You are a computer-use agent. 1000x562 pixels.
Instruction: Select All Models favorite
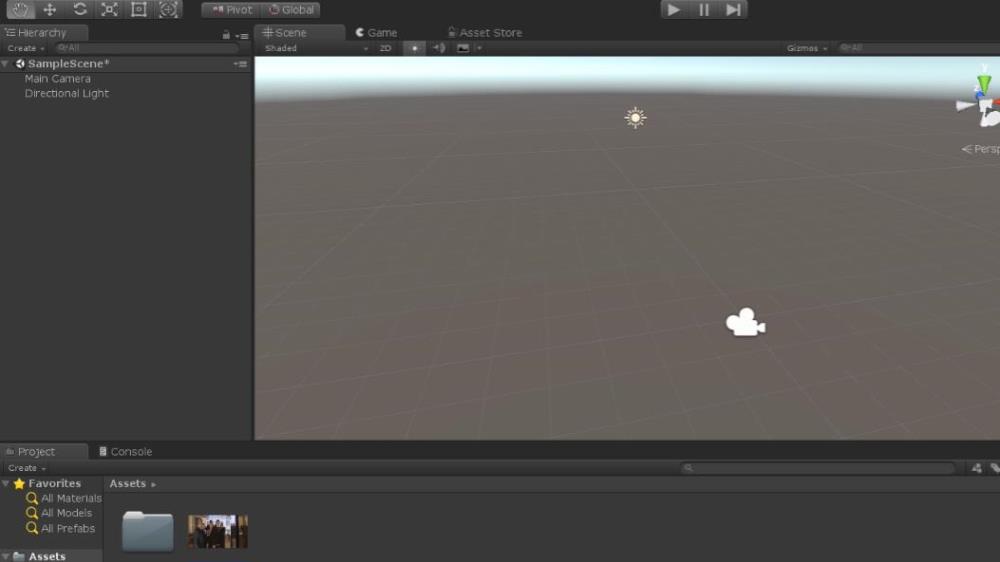[59, 513]
